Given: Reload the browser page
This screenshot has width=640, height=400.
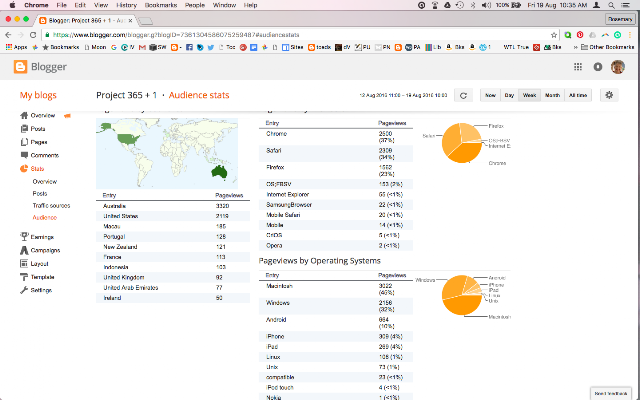Looking at the screenshot, I should tap(33, 35).
